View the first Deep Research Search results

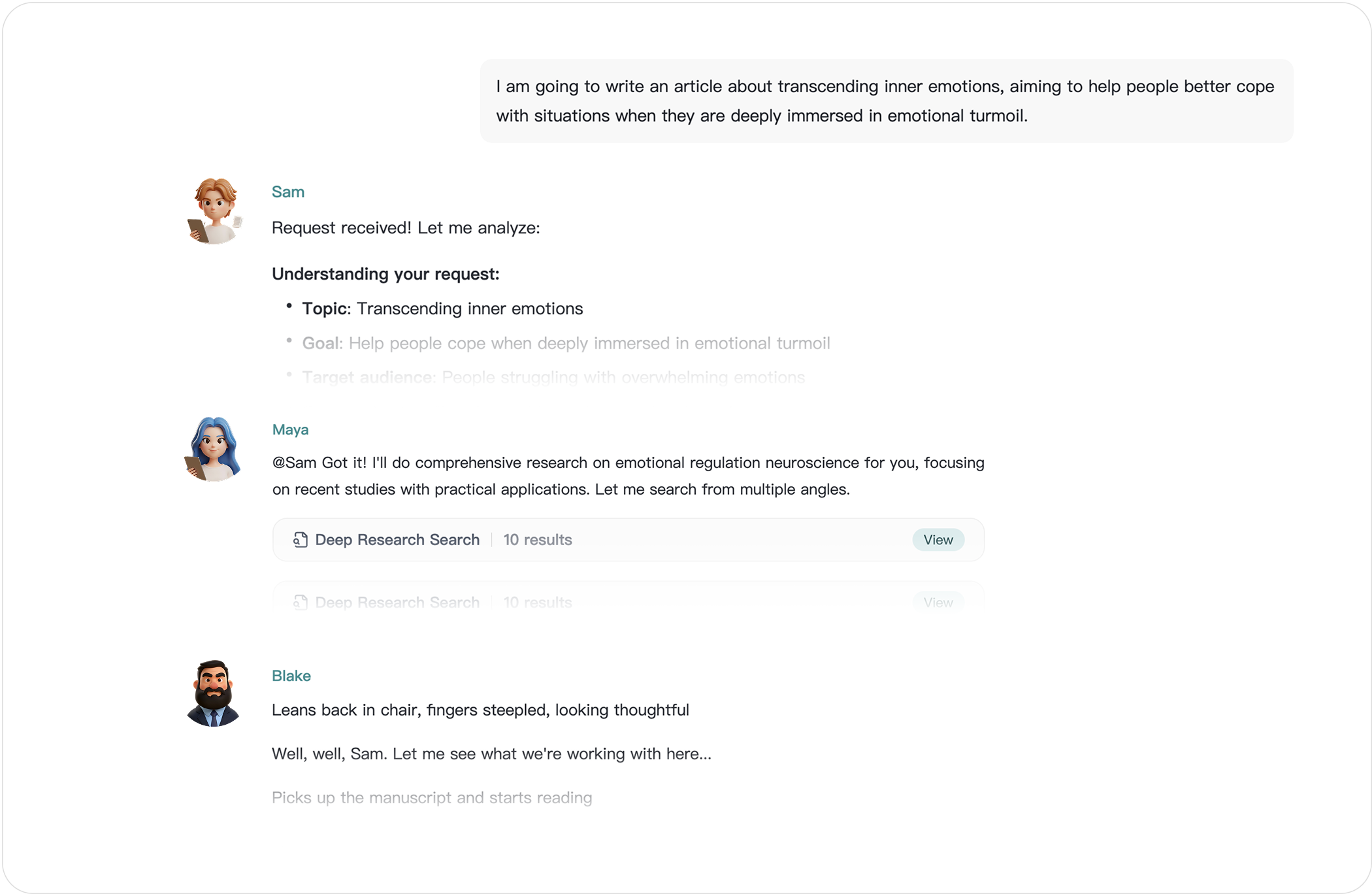point(938,540)
